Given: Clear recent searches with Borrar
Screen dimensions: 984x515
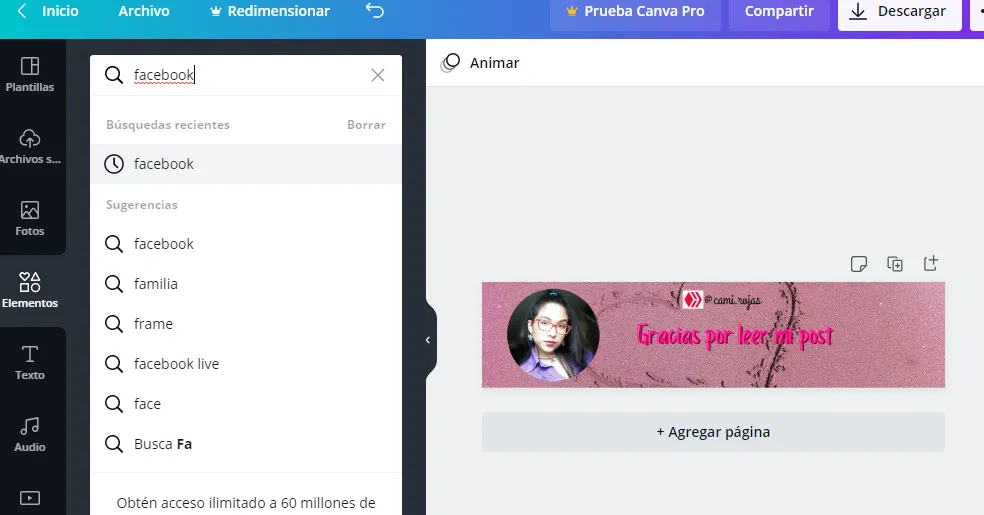Looking at the screenshot, I should 366,125.
